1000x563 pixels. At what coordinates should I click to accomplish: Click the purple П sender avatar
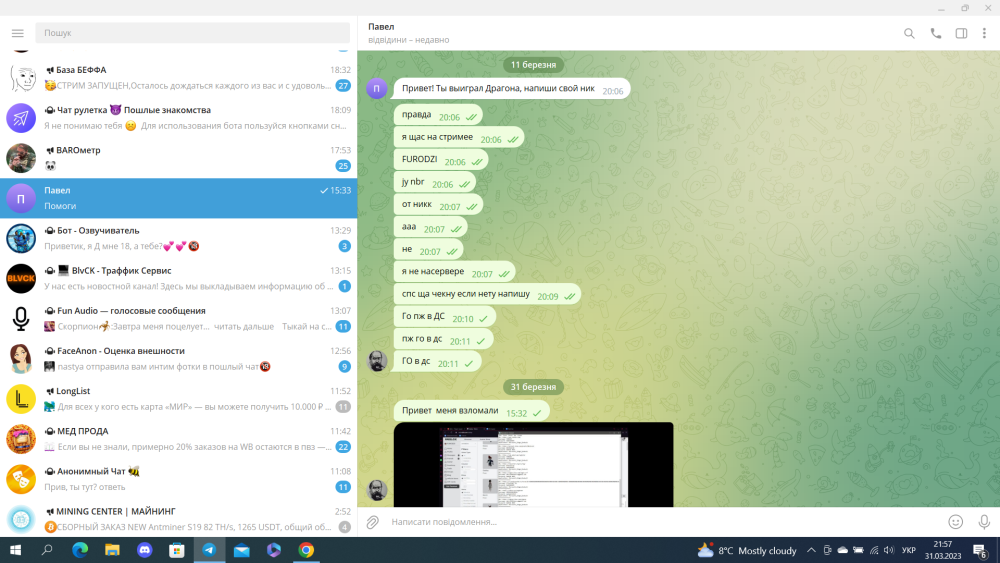pos(377,88)
